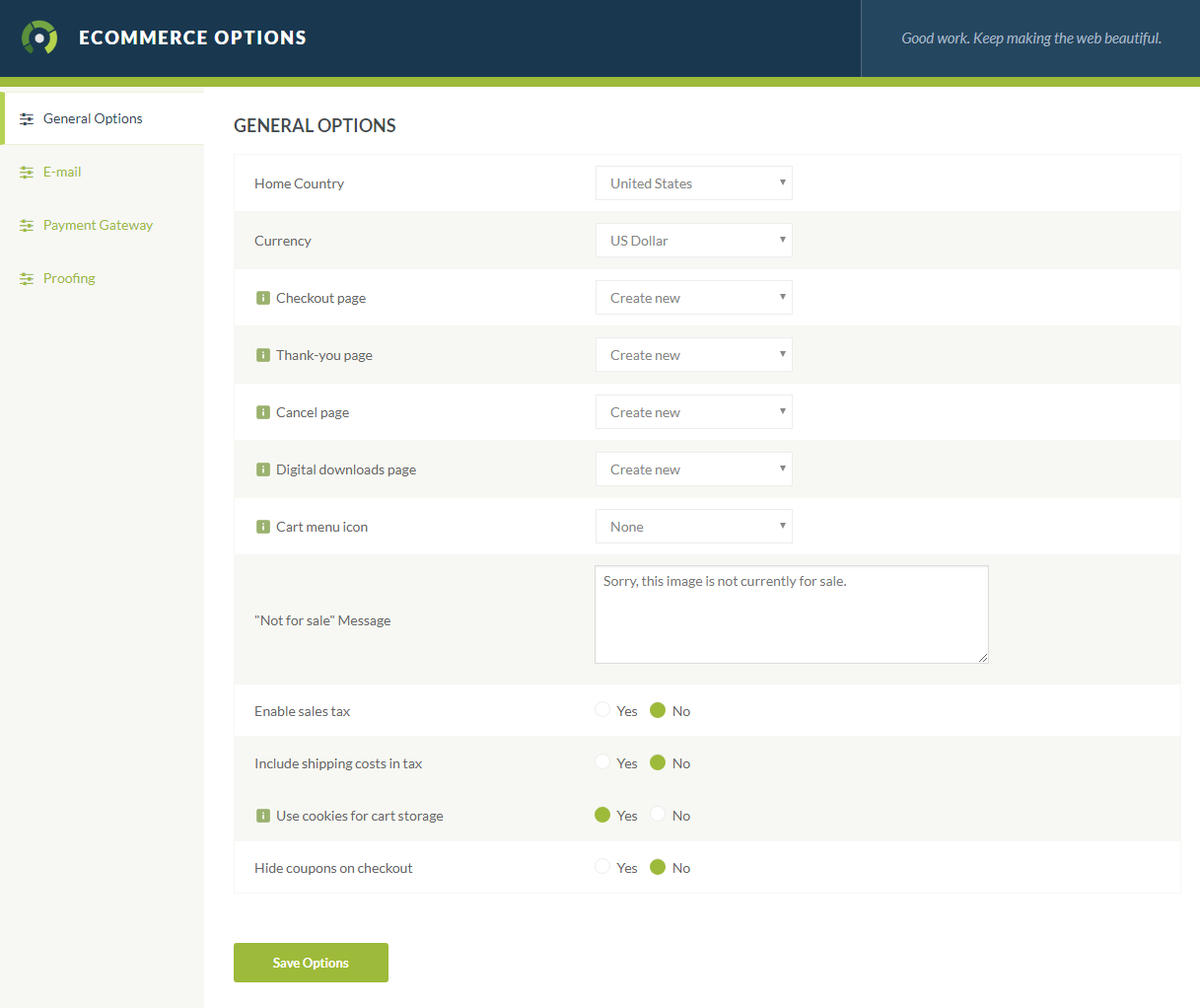Click the sliders icon next to General Options
The image size is (1200, 1008).
(26, 117)
